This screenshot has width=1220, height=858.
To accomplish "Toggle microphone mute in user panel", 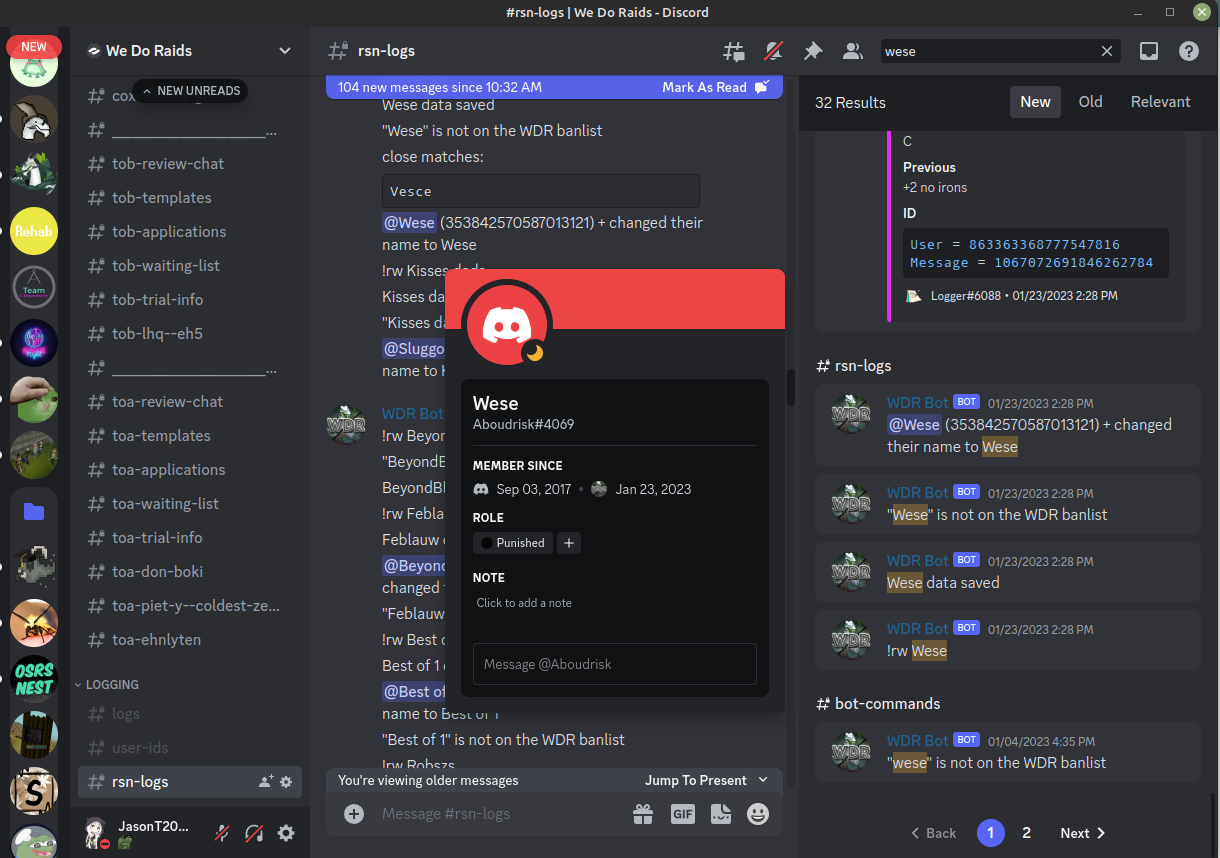I will tap(222, 832).
